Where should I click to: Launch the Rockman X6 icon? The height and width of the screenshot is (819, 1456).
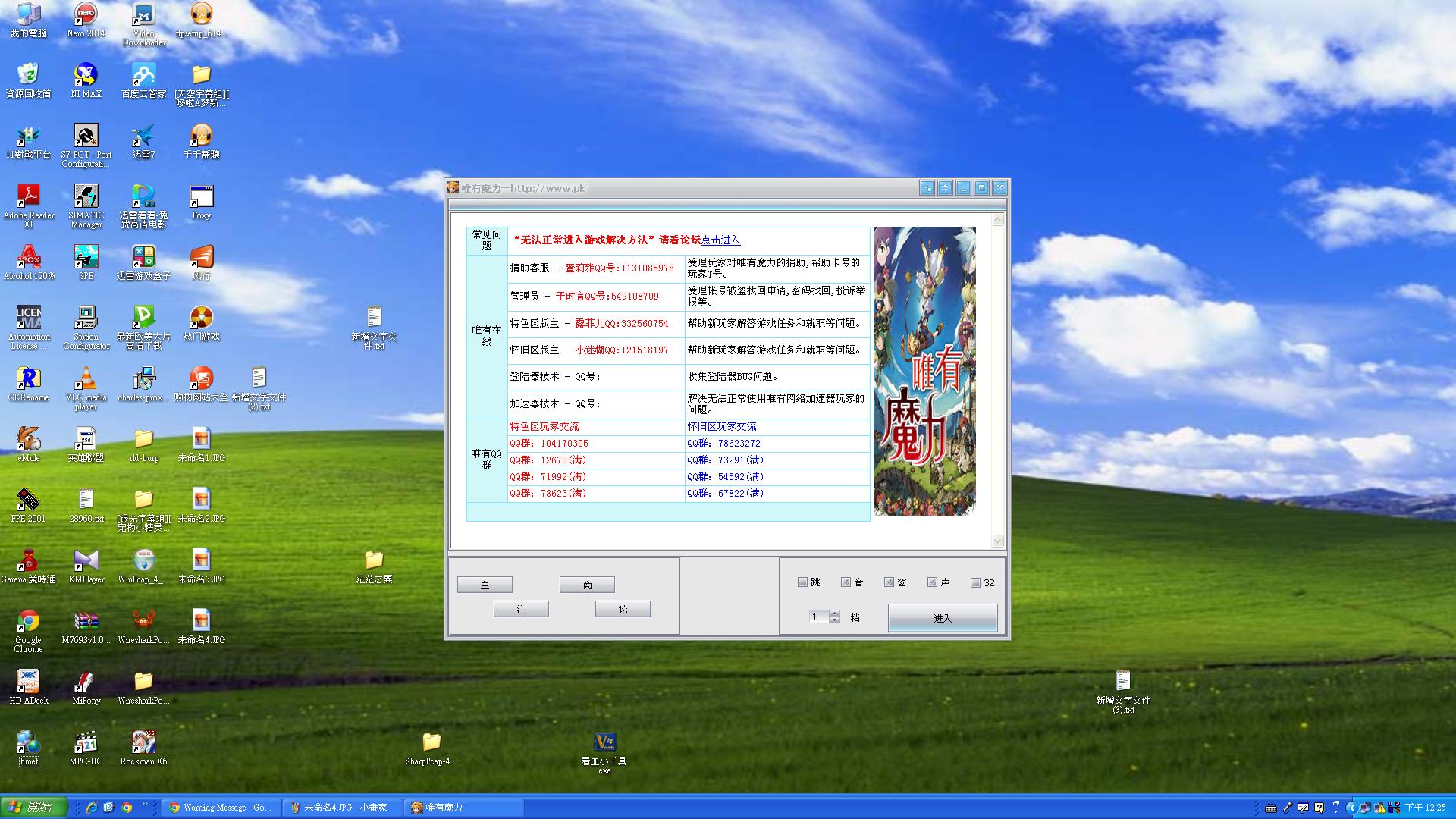coord(143,742)
